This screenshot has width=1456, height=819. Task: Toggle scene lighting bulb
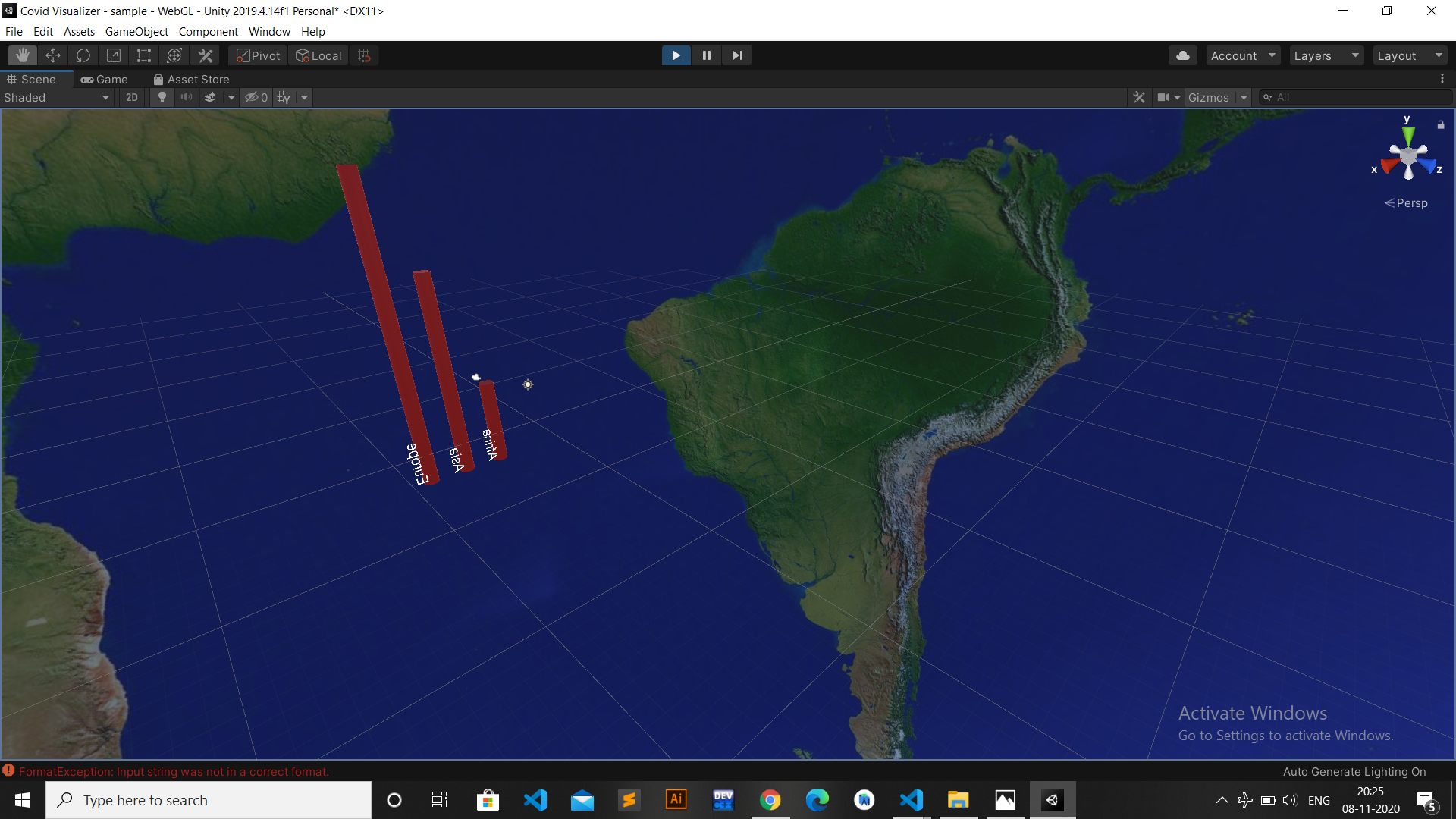click(x=162, y=97)
